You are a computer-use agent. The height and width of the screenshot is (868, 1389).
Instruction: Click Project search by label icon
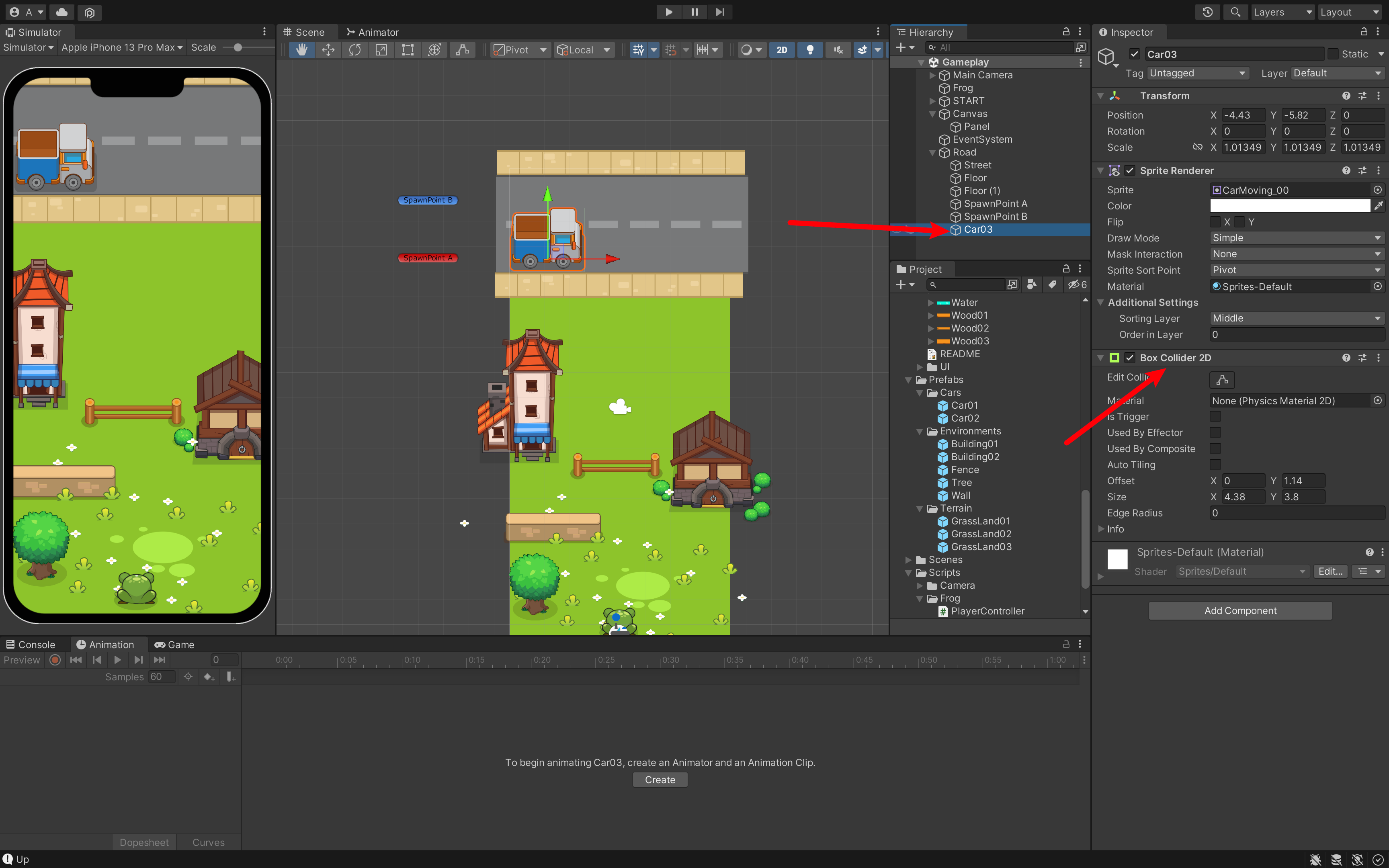1052,285
